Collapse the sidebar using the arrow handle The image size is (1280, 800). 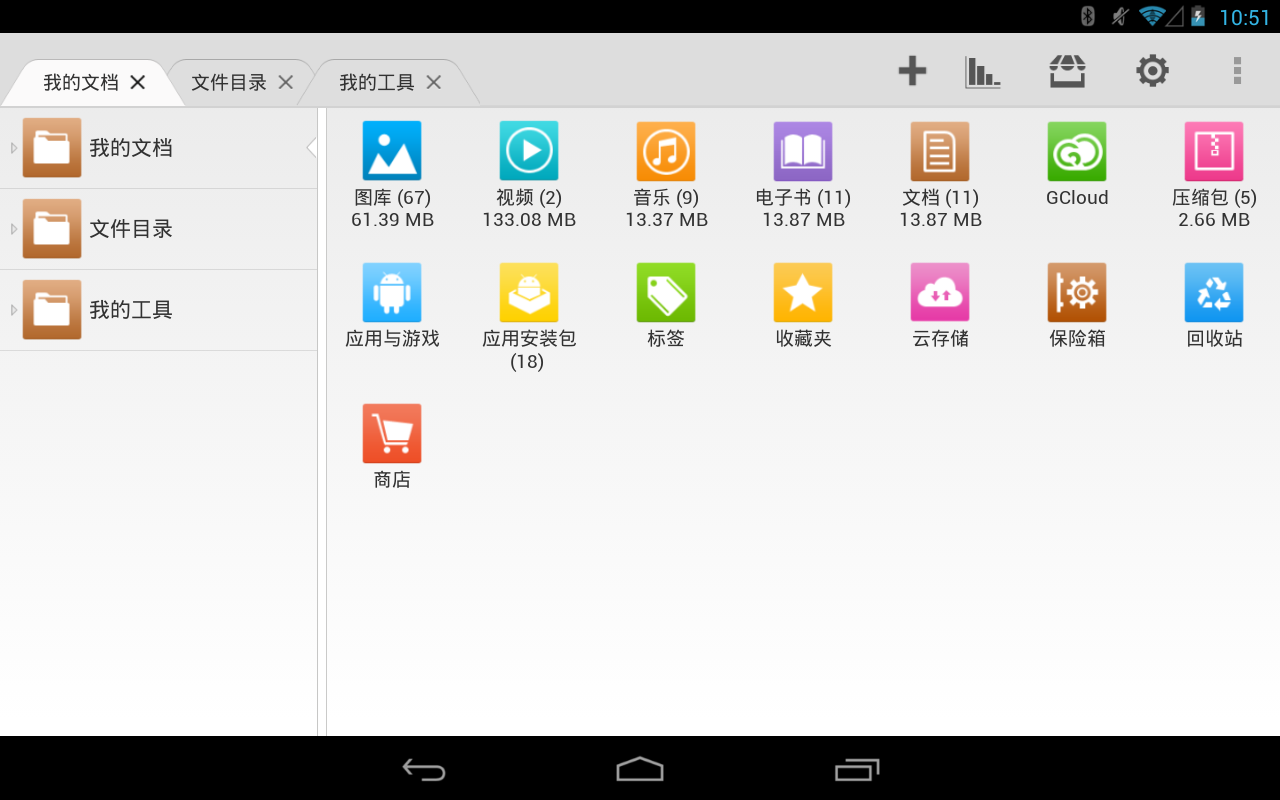point(311,148)
